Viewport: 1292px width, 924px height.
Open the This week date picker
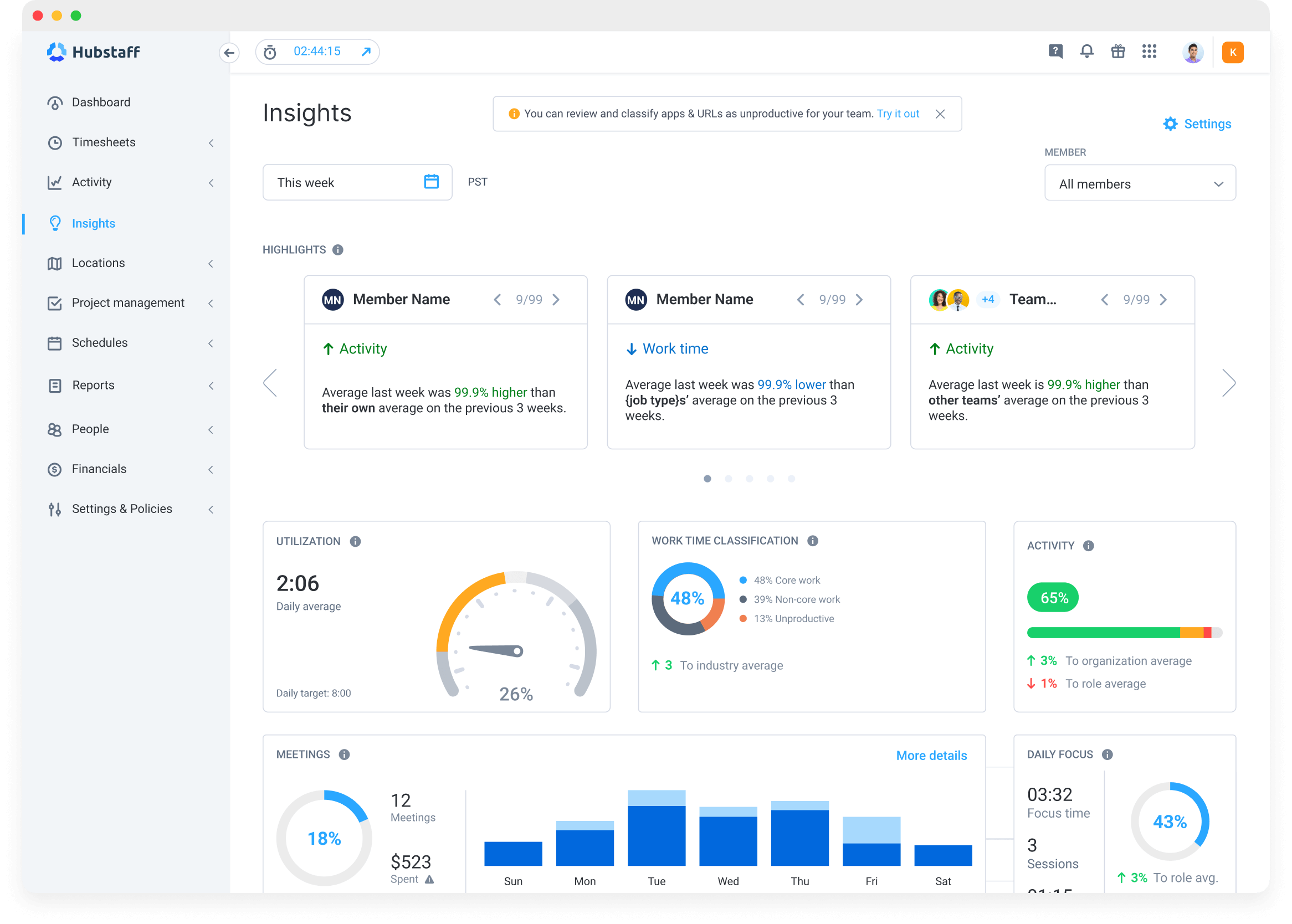coord(354,182)
